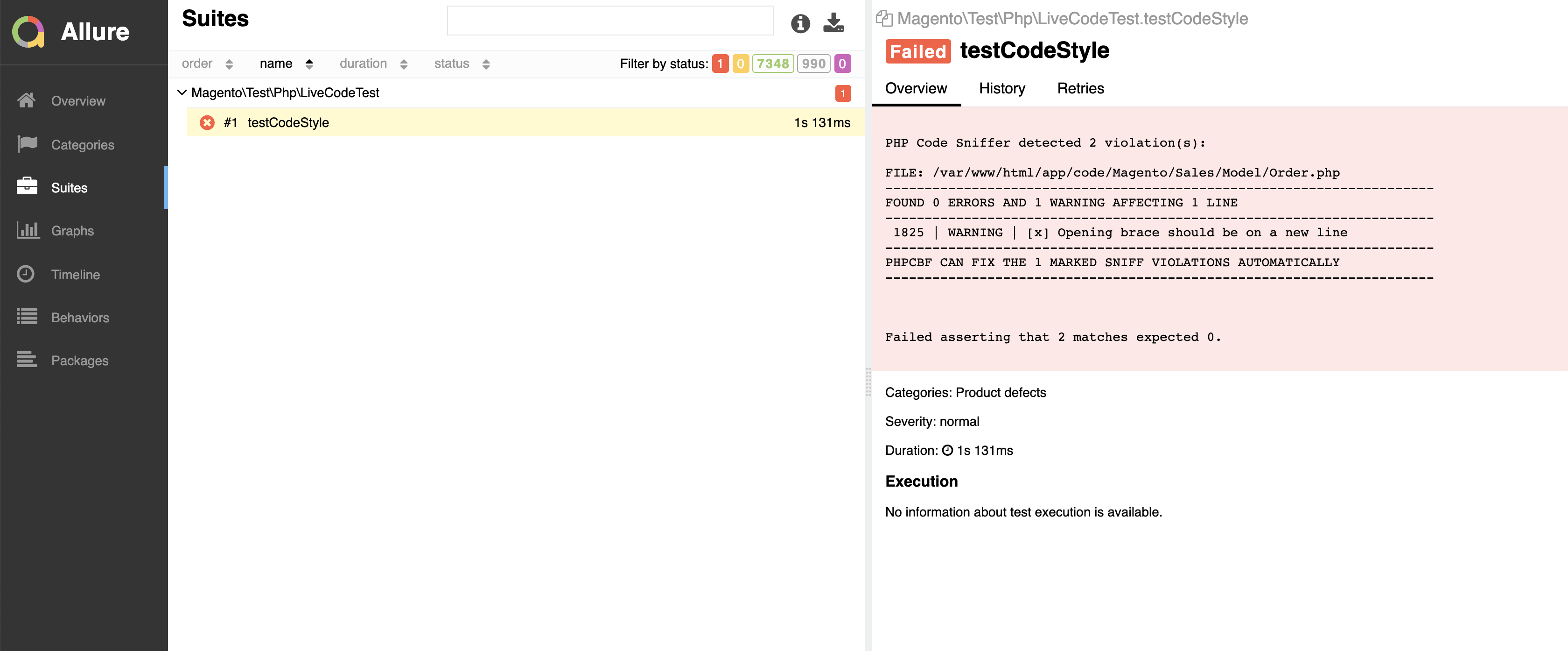
Task: Click the Magento\Test\Php\LiveCodeTest.testCodeStyle full name
Action: (1072, 18)
